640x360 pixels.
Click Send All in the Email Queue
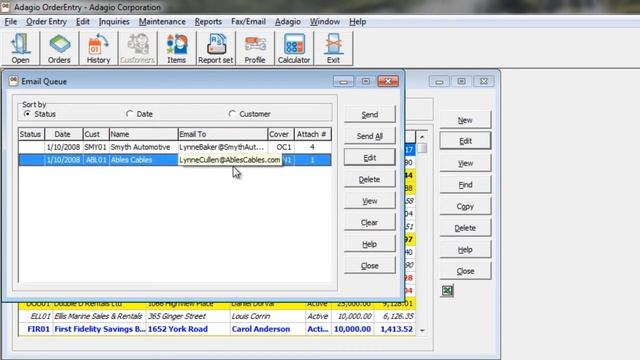[x=370, y=136]
